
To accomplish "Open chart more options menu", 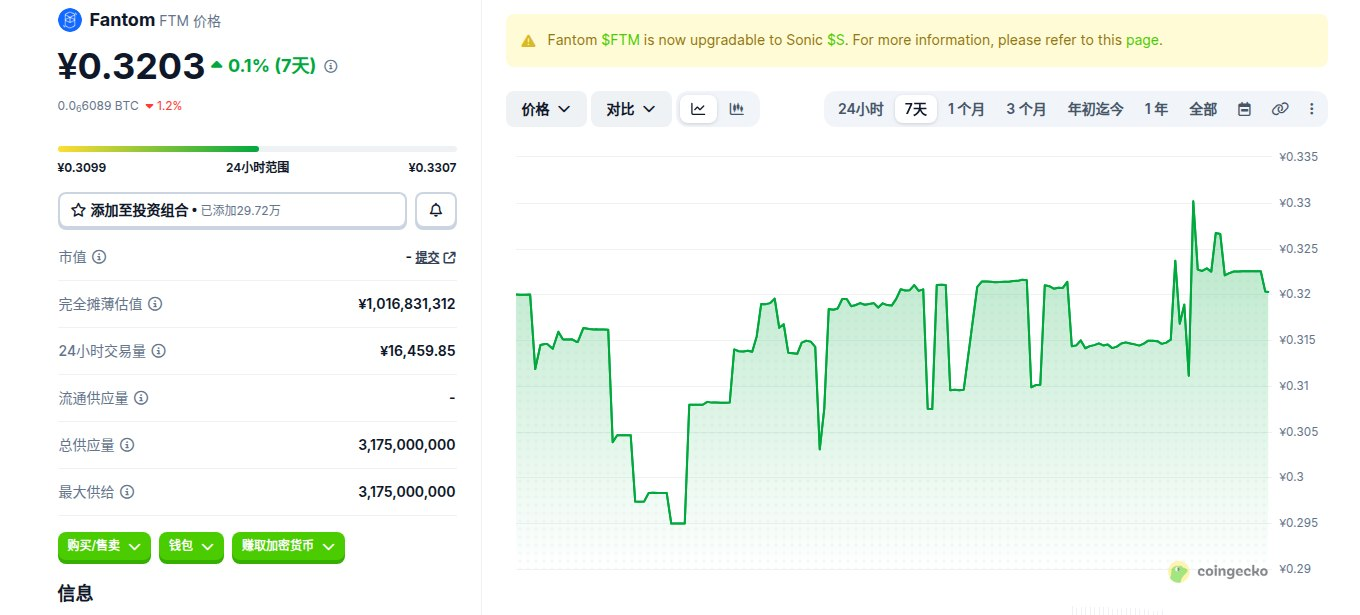I will [x=1312, y=109].
